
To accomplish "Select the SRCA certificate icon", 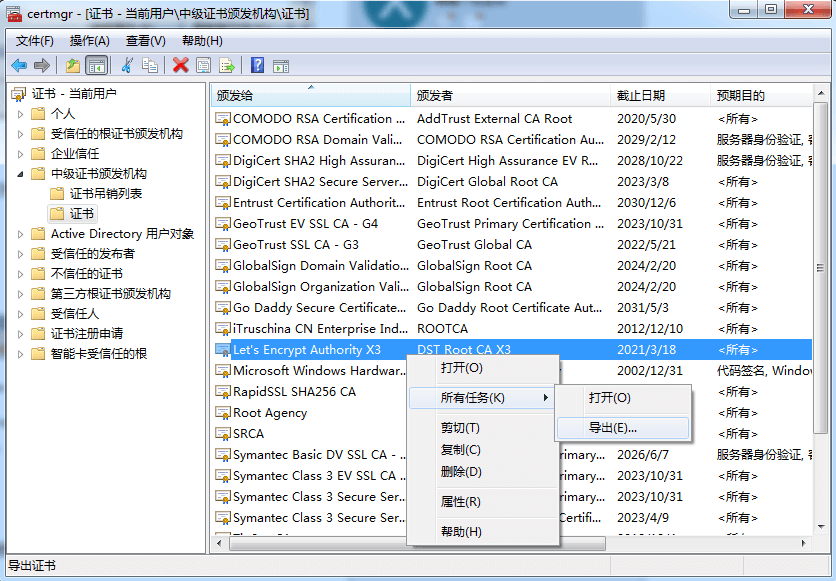I will 222,434.
